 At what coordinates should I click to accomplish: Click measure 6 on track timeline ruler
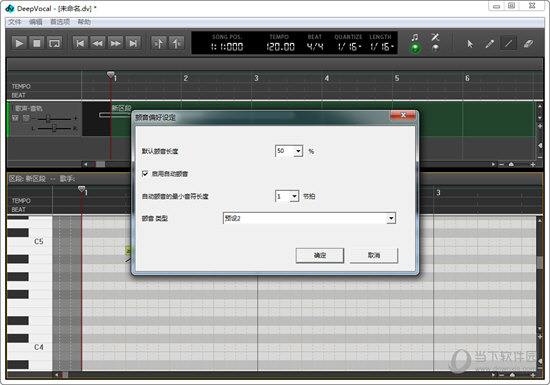467,78
